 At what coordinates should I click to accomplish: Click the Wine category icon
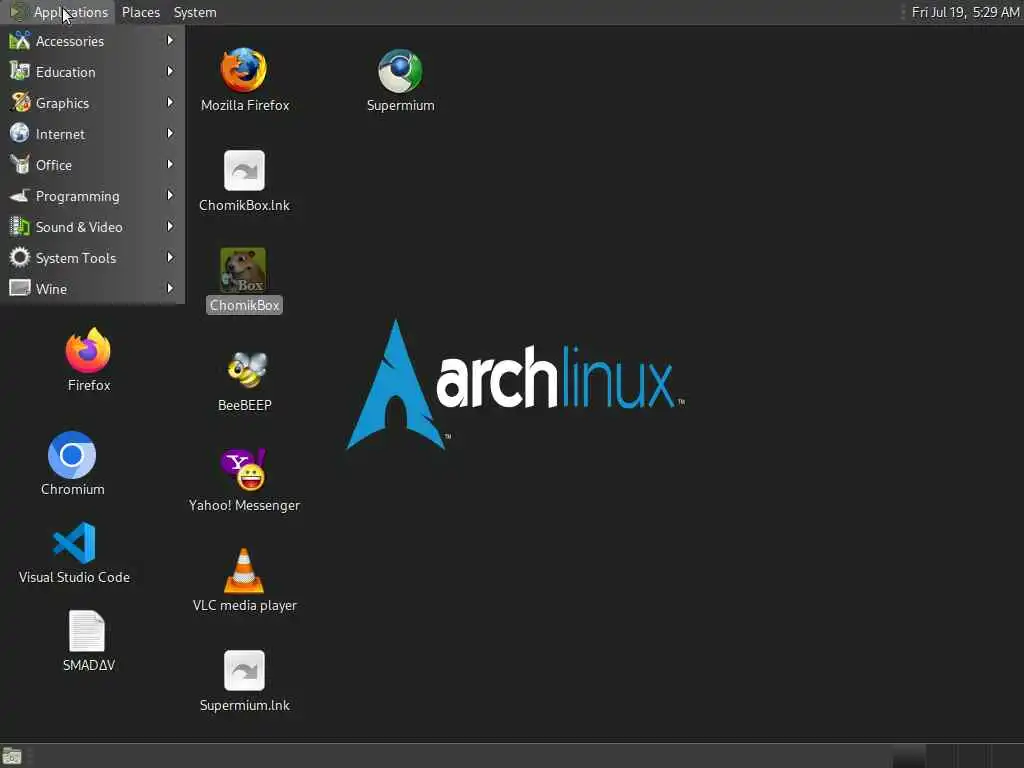20,288
